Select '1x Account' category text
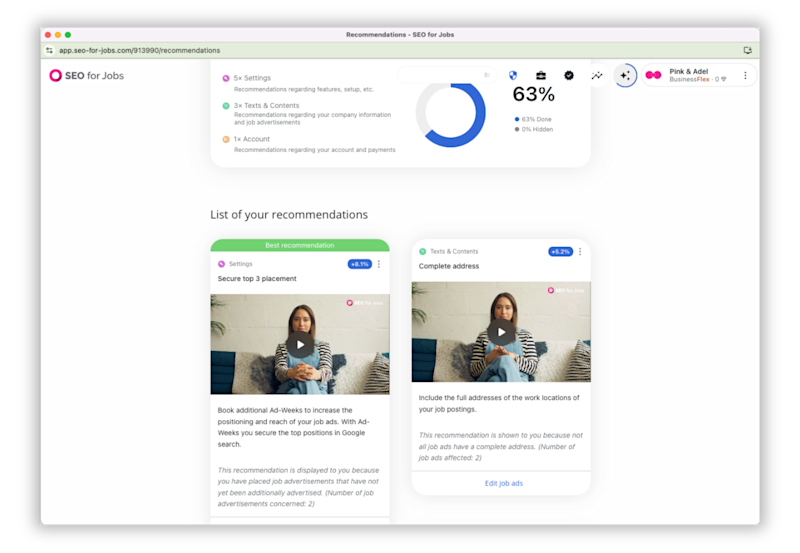800x553 pixels. [x=252, y=139]
